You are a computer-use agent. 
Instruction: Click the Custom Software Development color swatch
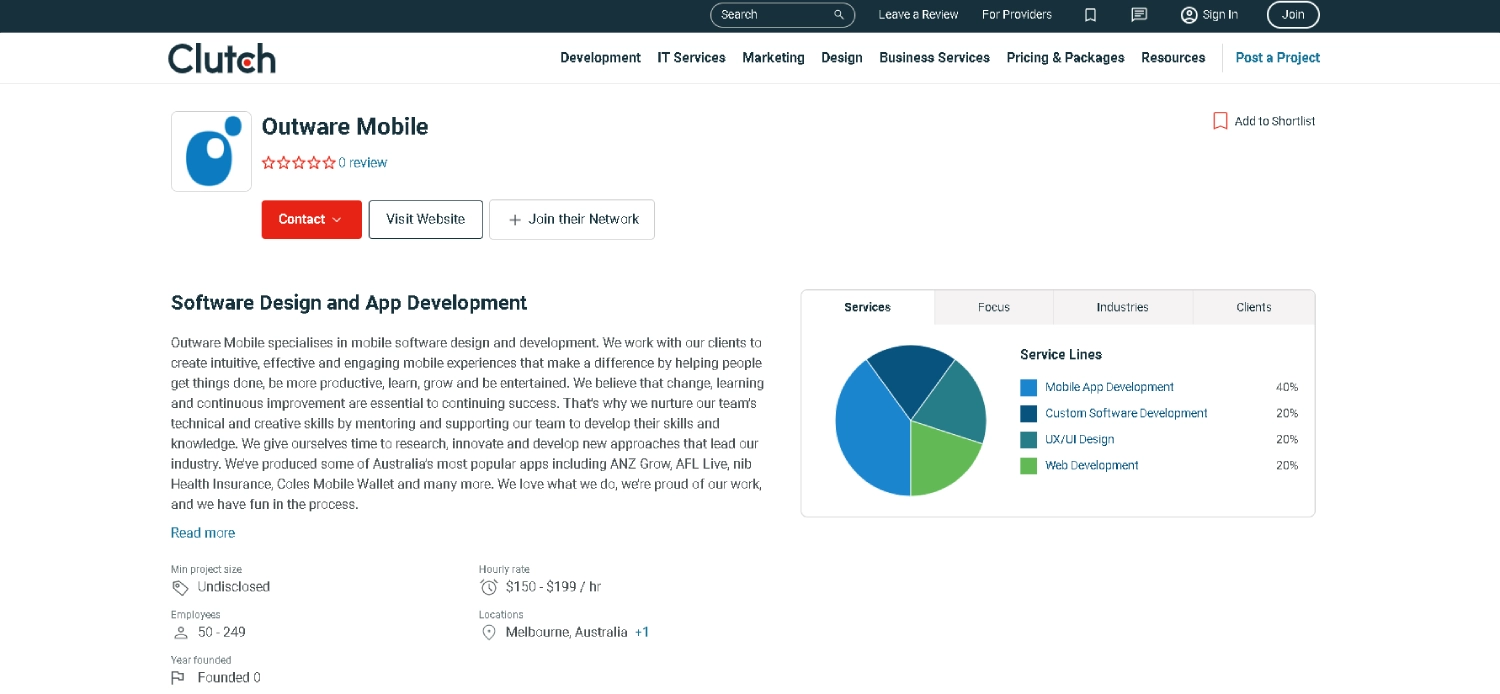click(1028, 414)
